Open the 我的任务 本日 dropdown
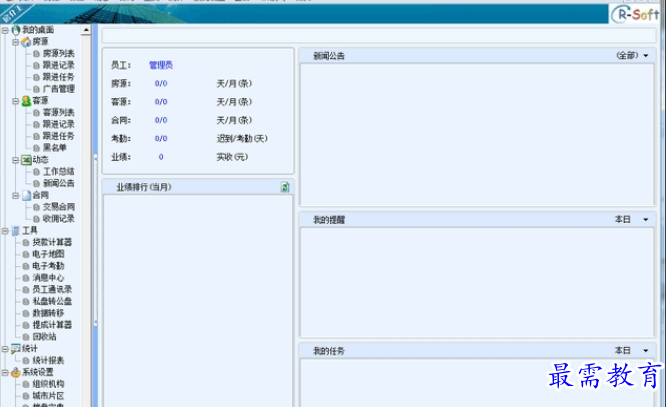 coord(646,351)
